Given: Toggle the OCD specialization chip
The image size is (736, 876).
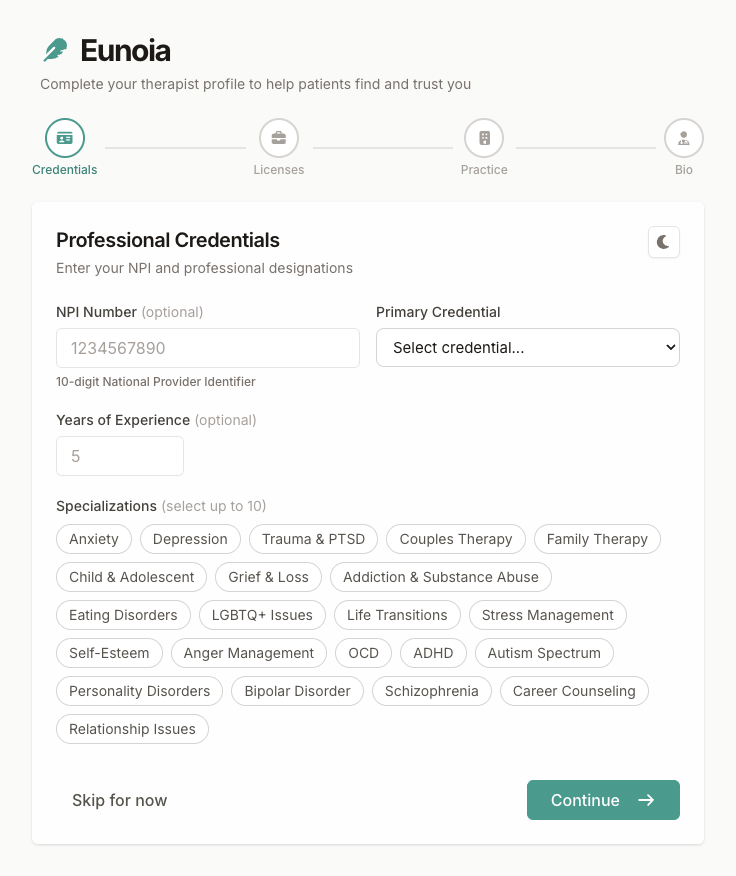Looking at the screenshot, I should [363, 653].
